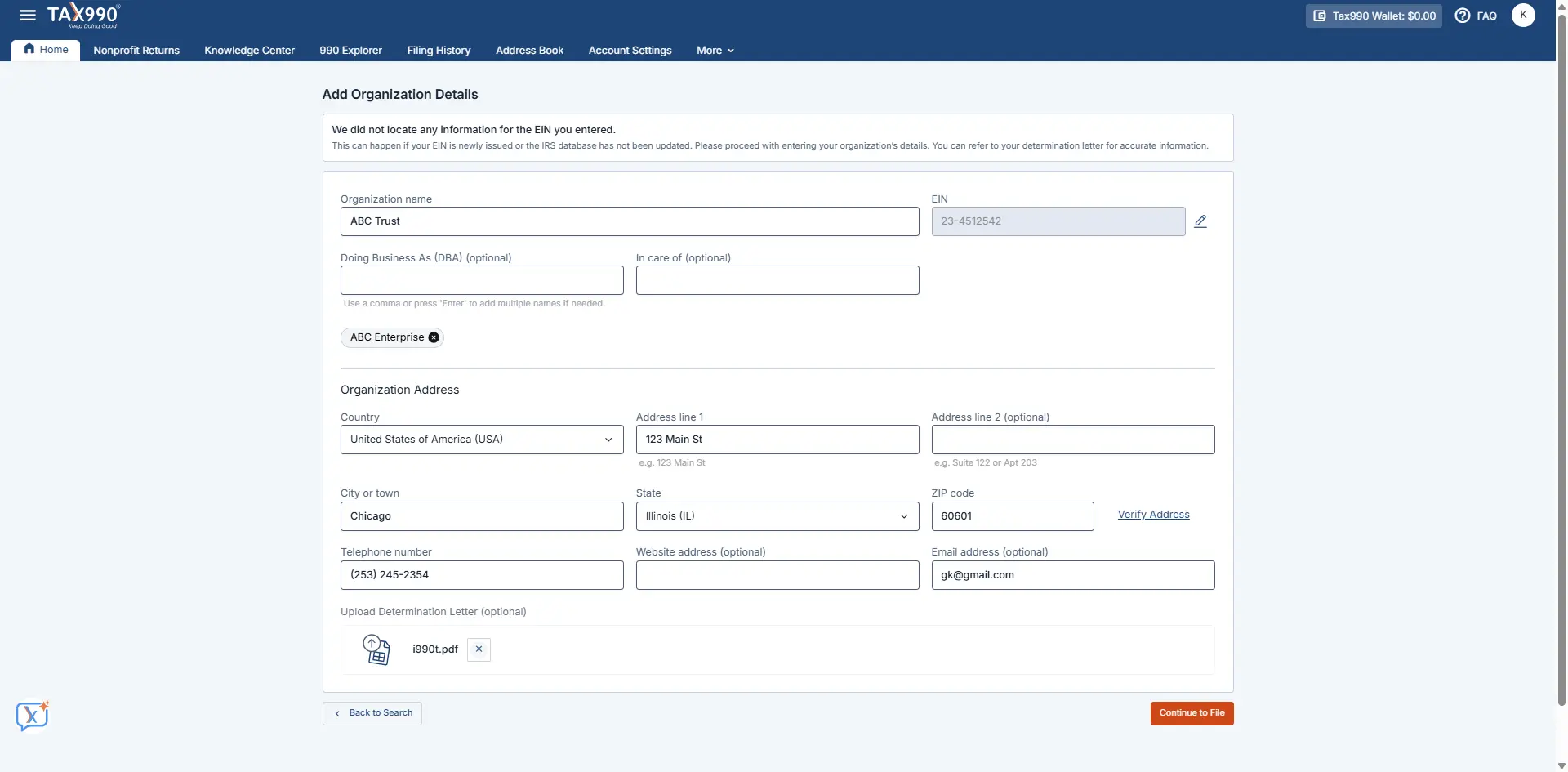Open the FAQ help section
Image resolution: width=1568 pixels, height=772 pixels.
tap(1476, 16)
